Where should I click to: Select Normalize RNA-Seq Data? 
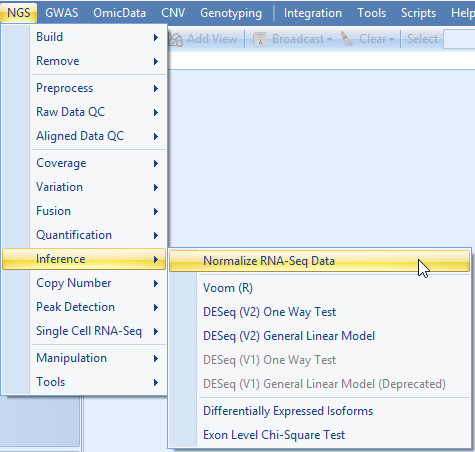coord(319,261)
